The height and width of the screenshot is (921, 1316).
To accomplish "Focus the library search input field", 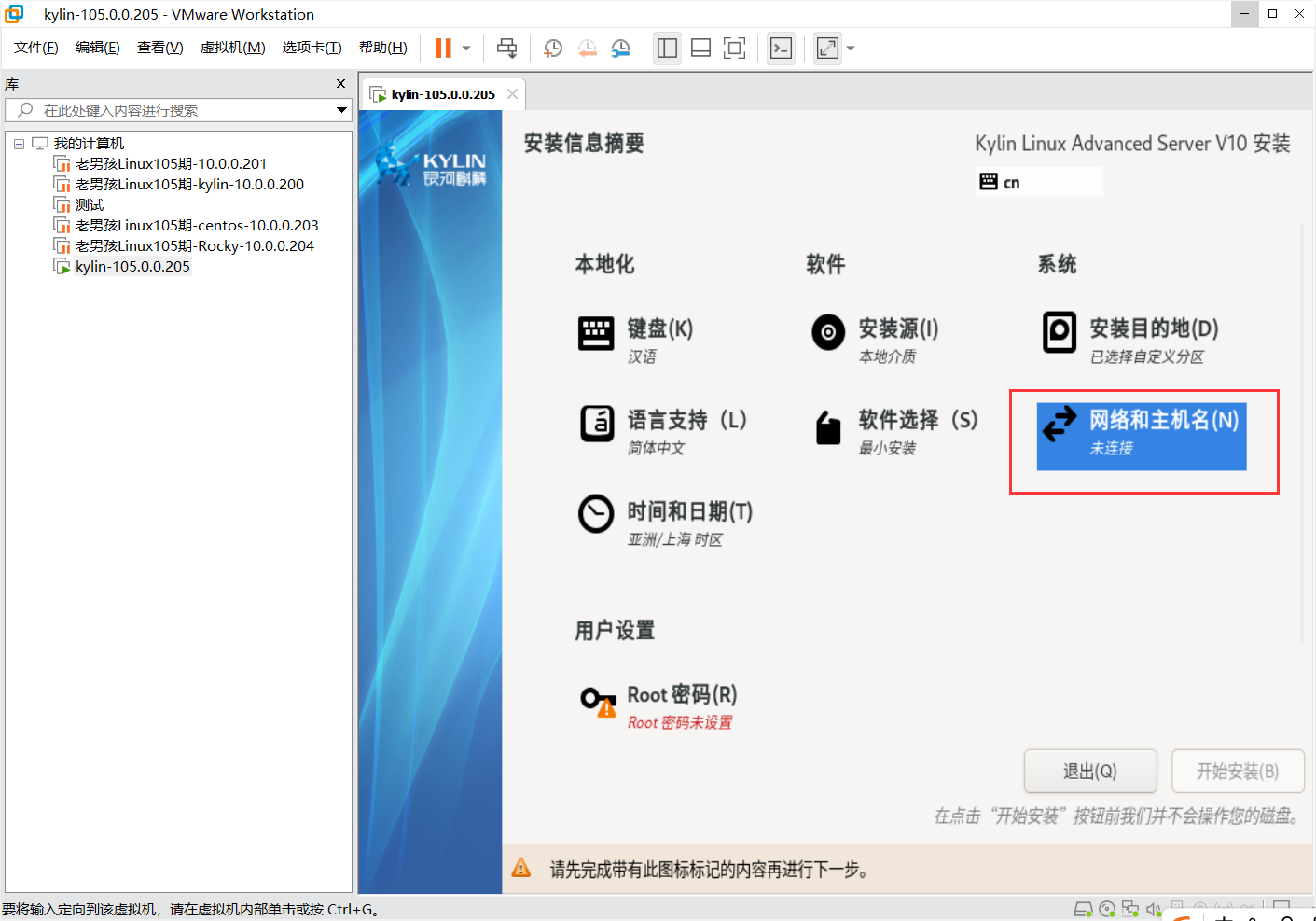I will pyautogui.click(x=177, y=110).
